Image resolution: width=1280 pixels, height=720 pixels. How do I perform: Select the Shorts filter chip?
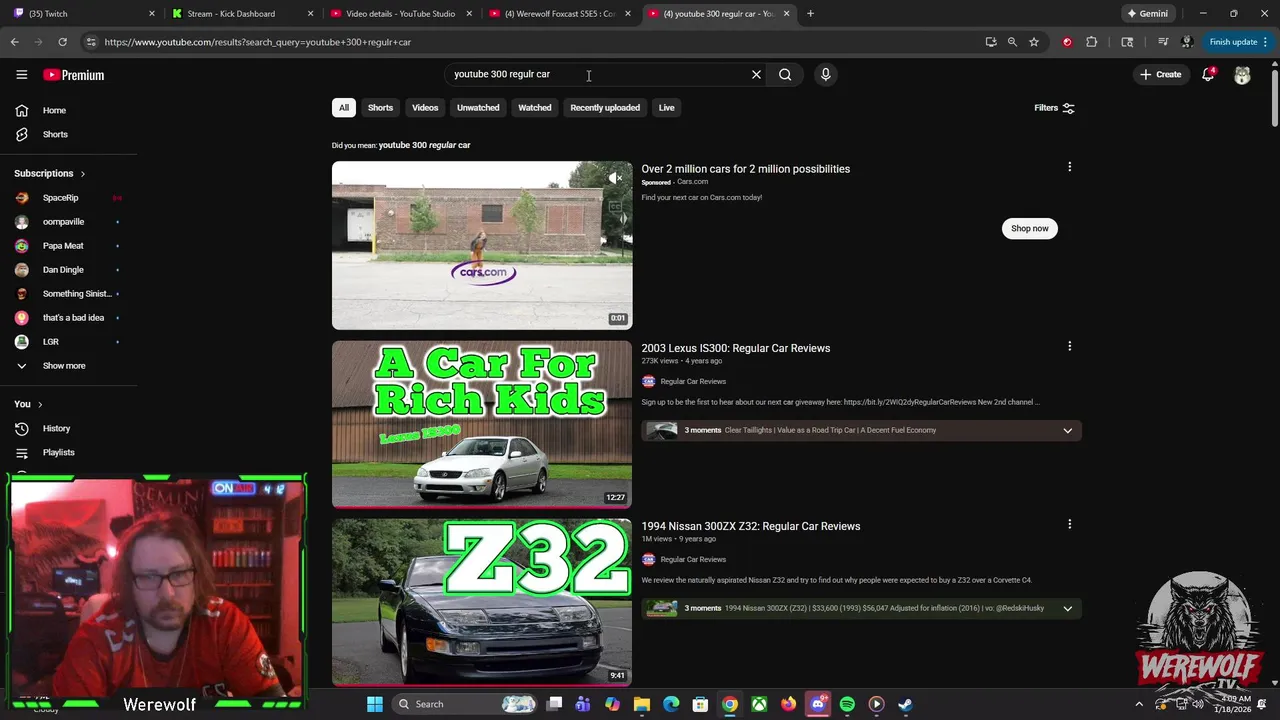pyautogui.click(x=380, y=108)
